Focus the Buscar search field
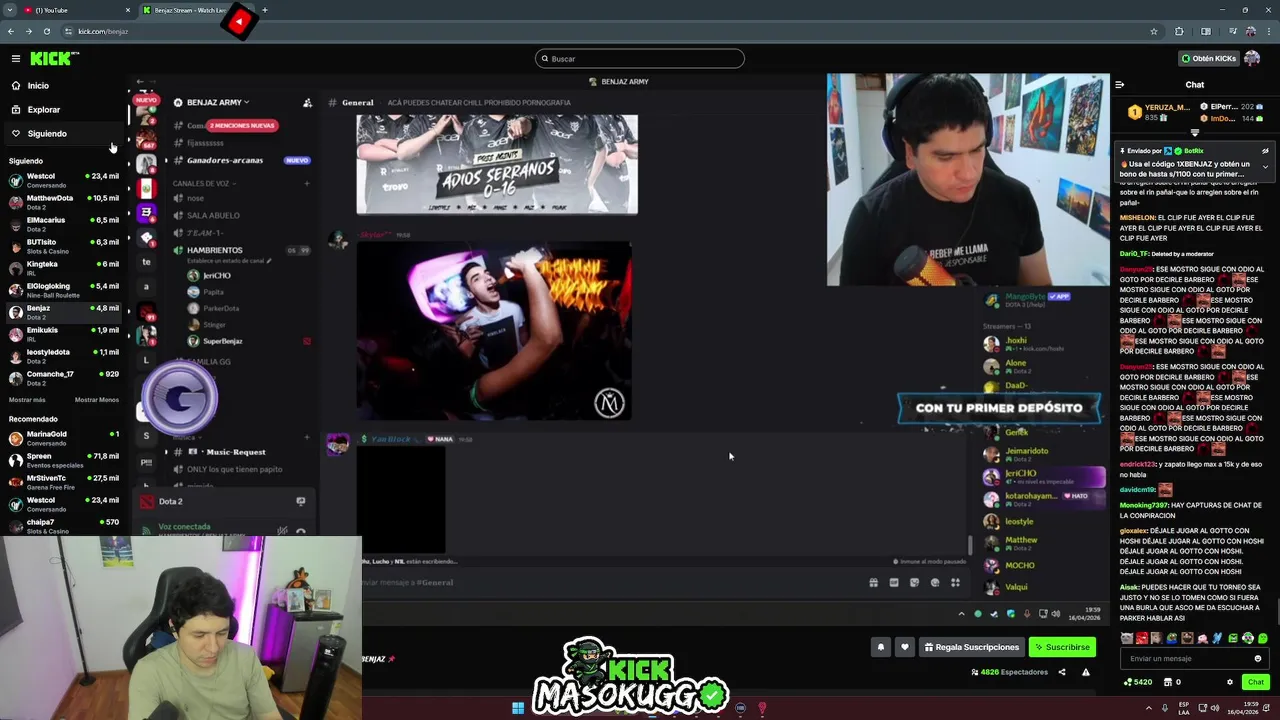 [x=640, y=59]
